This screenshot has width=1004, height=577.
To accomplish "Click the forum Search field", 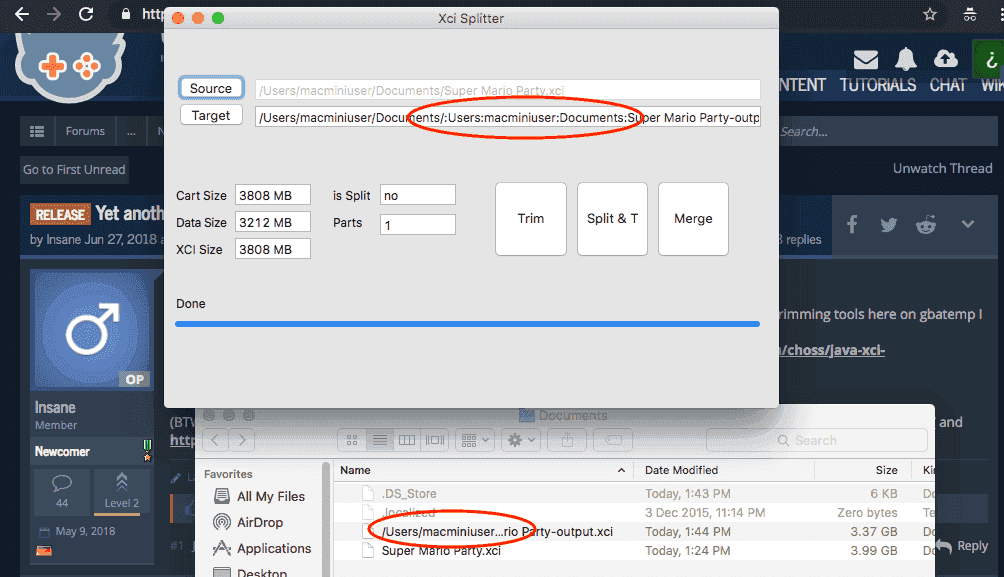I will 887,132.
